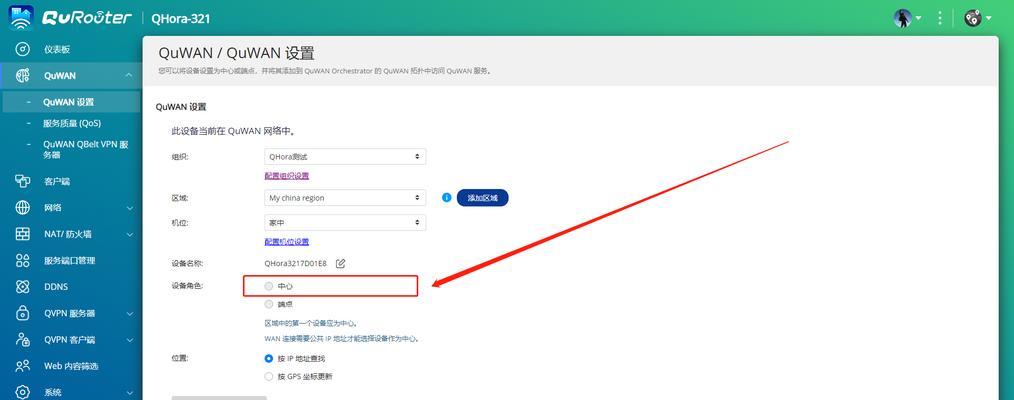
Task: Click the 添加区域 button
Action: (x=482, y=198)
